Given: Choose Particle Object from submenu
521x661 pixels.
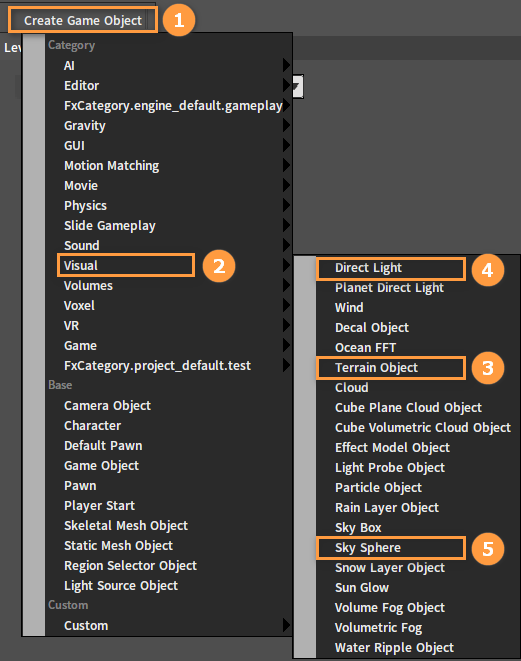Looking at the screenshot, I should [x=378, y=488].
